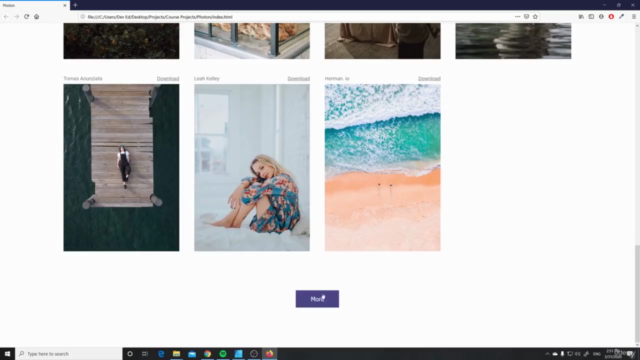The height and width of the screenshot is (360, 640).
Task: Open the Firefox account icon
Action: [601, 17]
